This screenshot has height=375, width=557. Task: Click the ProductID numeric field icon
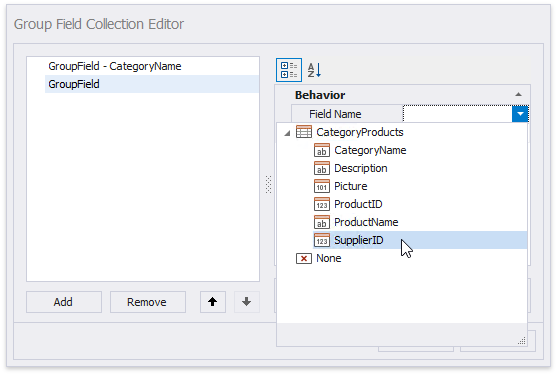(321, 204)
